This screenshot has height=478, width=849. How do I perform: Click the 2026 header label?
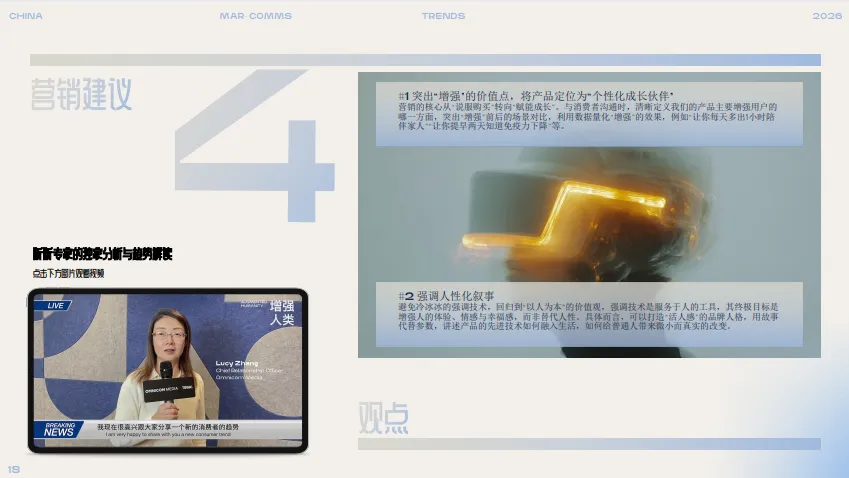click(827, 16)
